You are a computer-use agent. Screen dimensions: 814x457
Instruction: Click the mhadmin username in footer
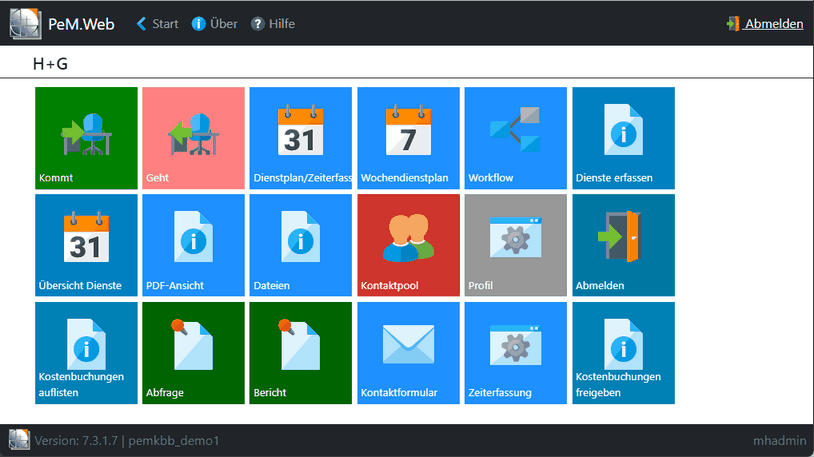(x=780, y=441)
